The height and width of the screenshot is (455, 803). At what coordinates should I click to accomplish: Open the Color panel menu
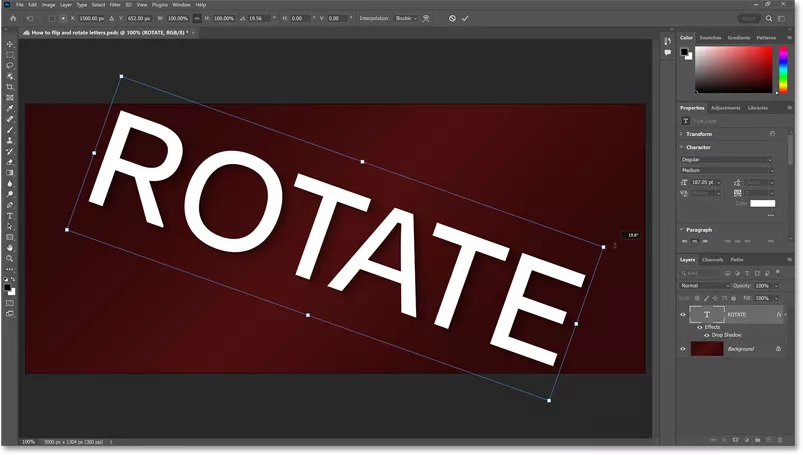click(789, 37)
